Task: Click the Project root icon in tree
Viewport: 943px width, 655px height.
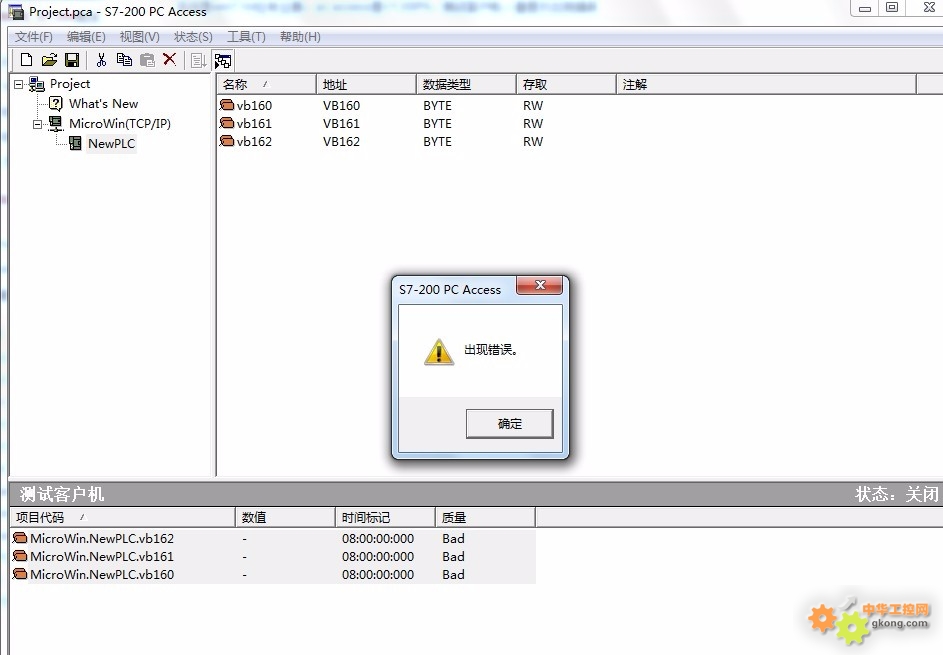Action: (37, 84)
